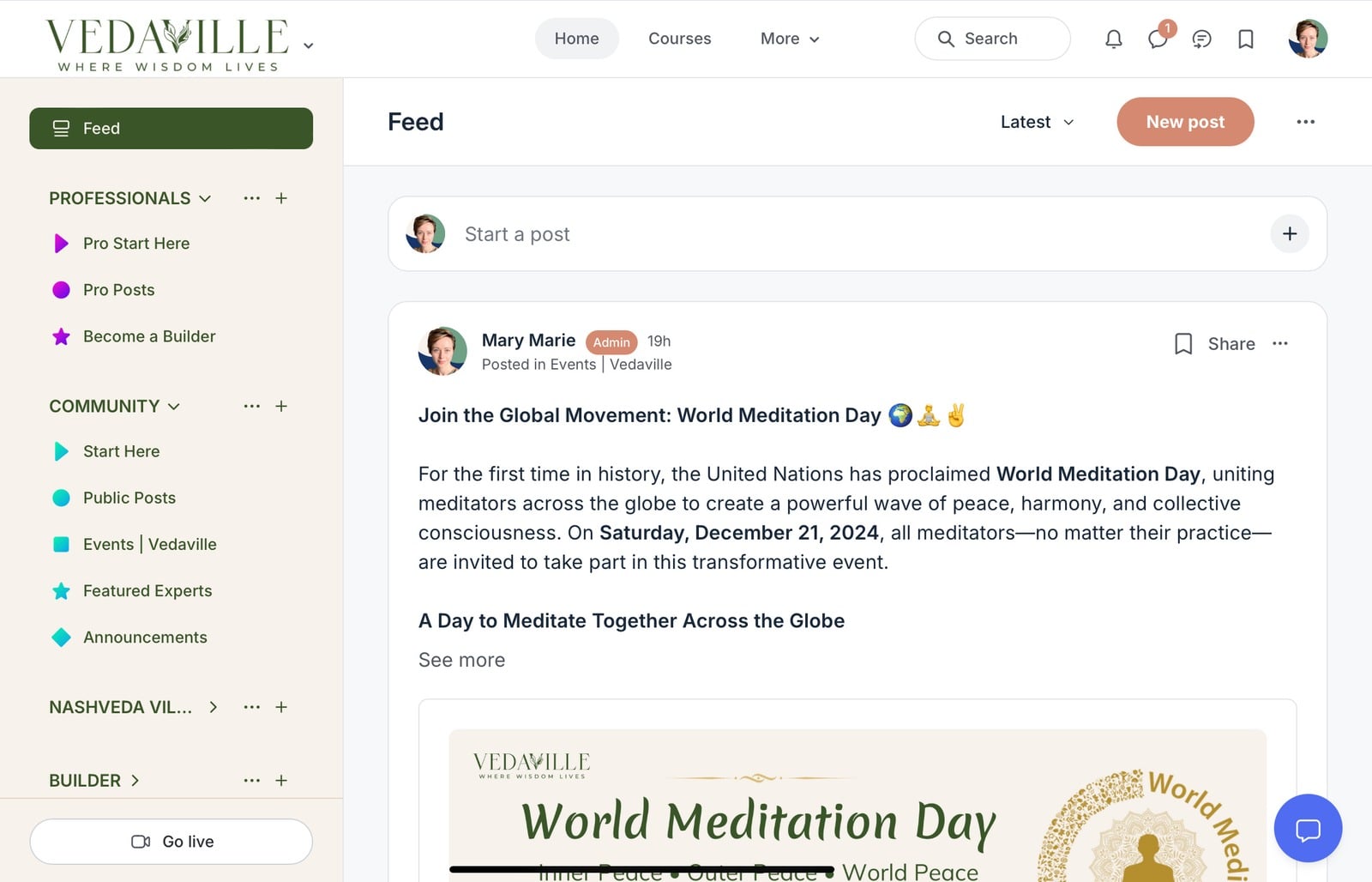The width and height of the screenshot is (1372, 882).
Task: Open bookmarks from the top bar
Action: [x=1246, y=39]
